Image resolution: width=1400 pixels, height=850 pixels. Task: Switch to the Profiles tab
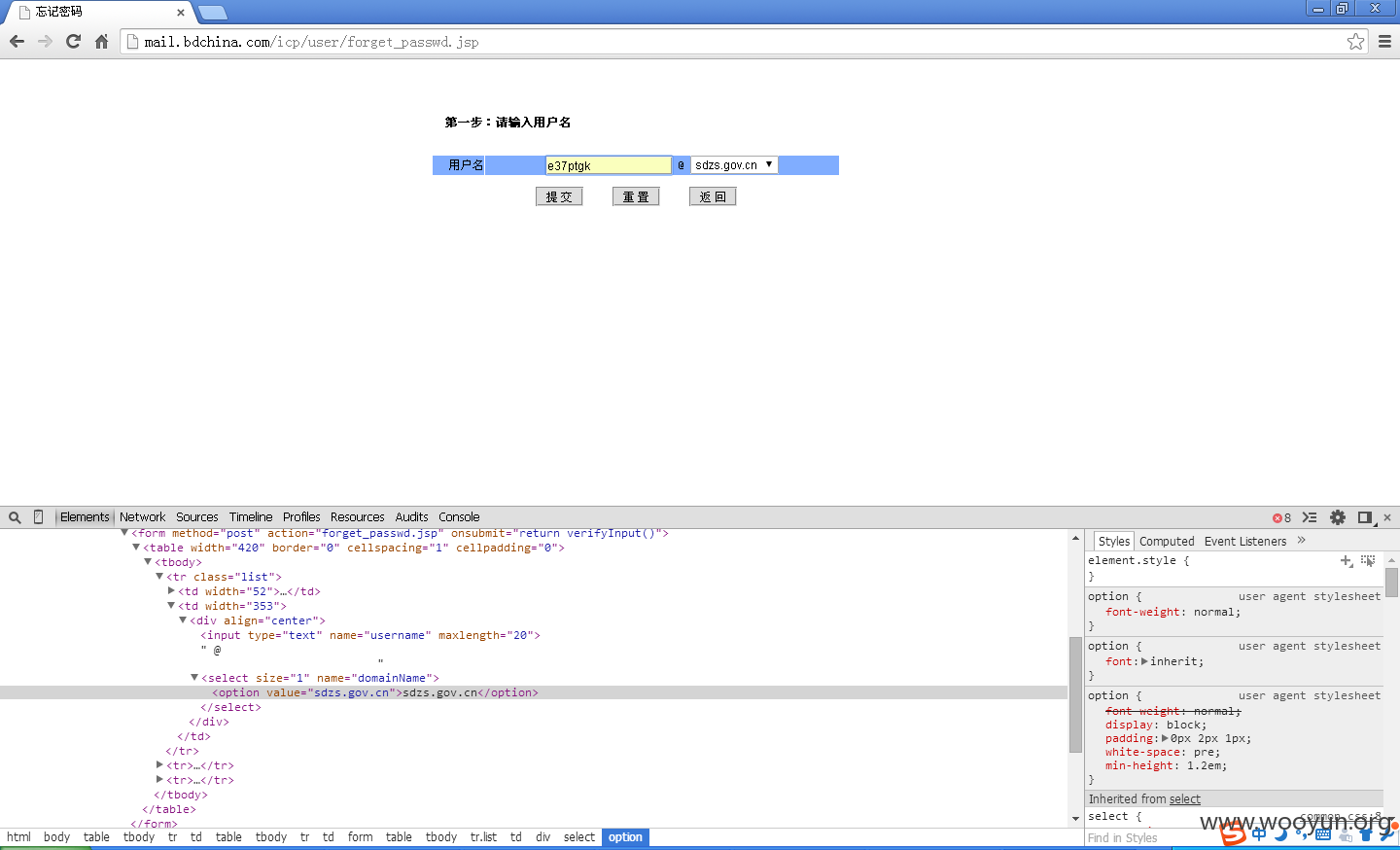point(301,517)
